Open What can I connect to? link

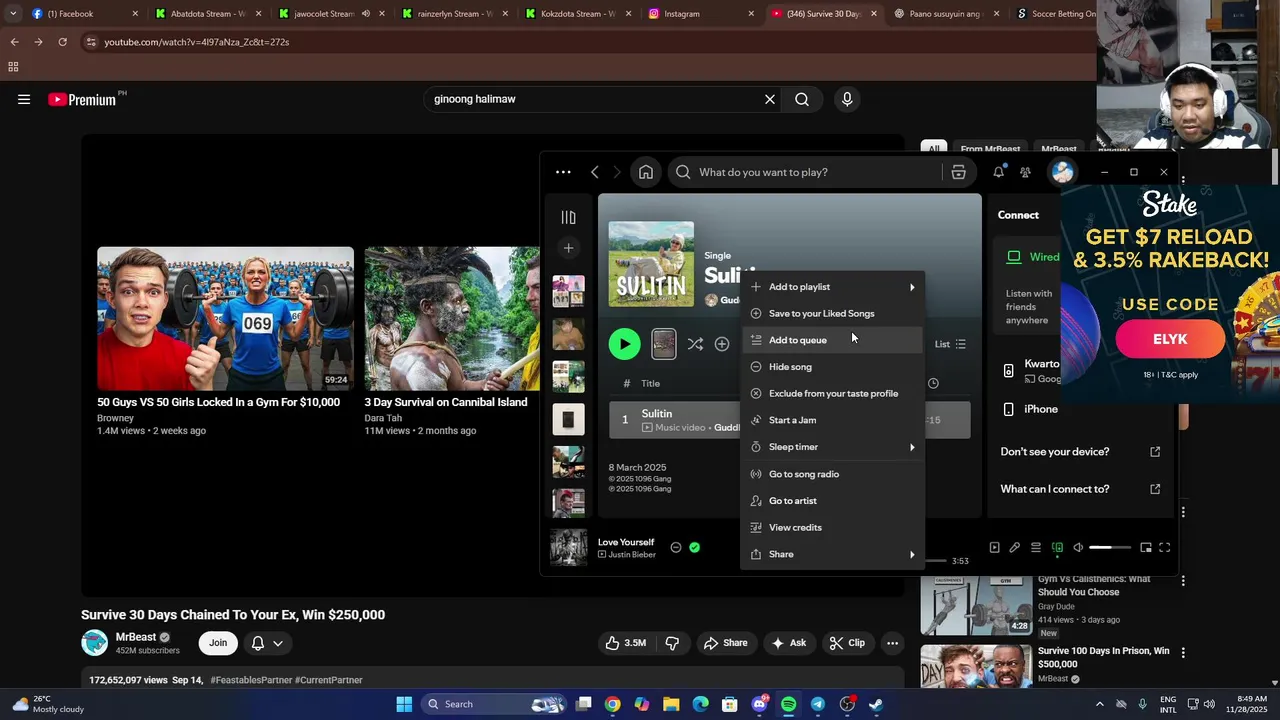point(1080,489)
